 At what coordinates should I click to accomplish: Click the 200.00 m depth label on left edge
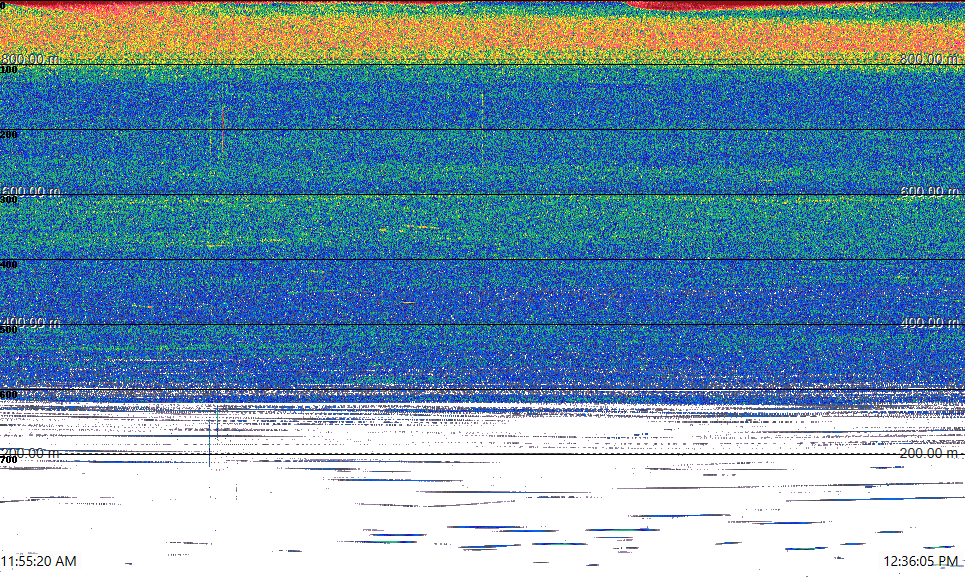click(x=30, y=454)
